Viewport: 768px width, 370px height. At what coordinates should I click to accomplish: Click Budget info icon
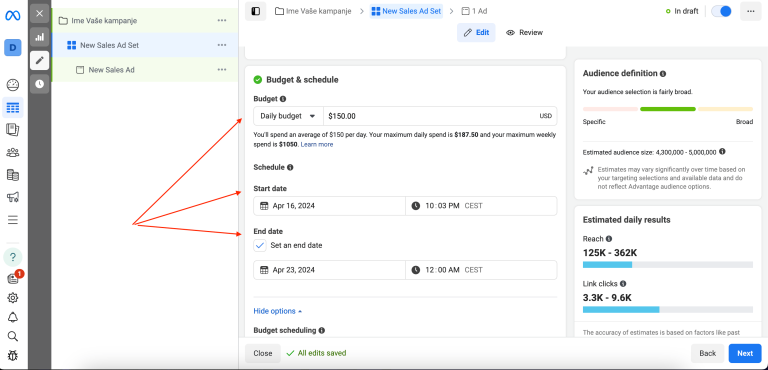283,99
